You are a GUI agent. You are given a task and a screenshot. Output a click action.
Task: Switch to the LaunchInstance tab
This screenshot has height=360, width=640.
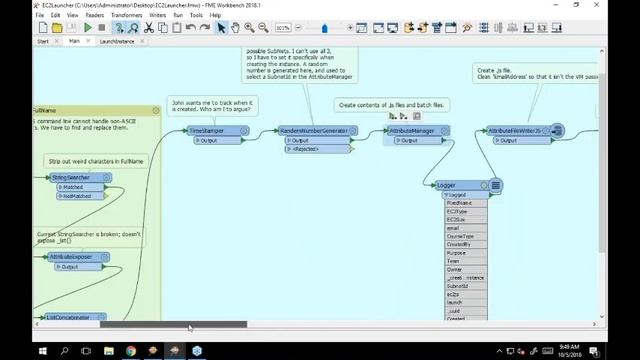(x=117, y=41)
